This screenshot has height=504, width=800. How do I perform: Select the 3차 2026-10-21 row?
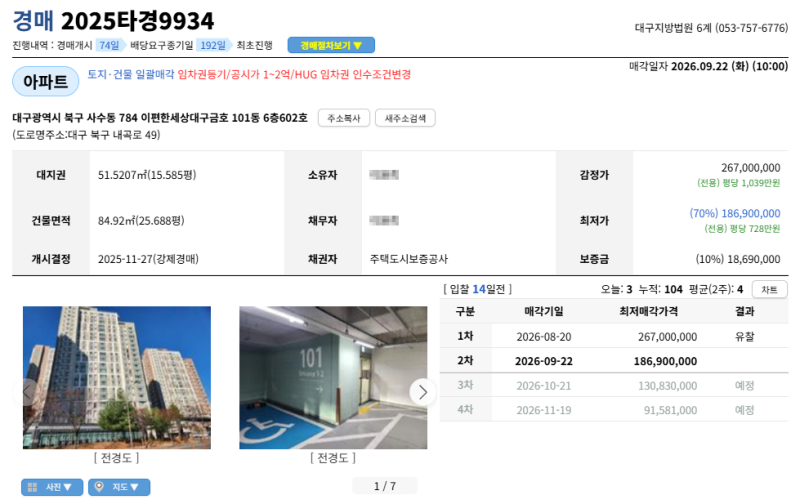coord(614,386)
